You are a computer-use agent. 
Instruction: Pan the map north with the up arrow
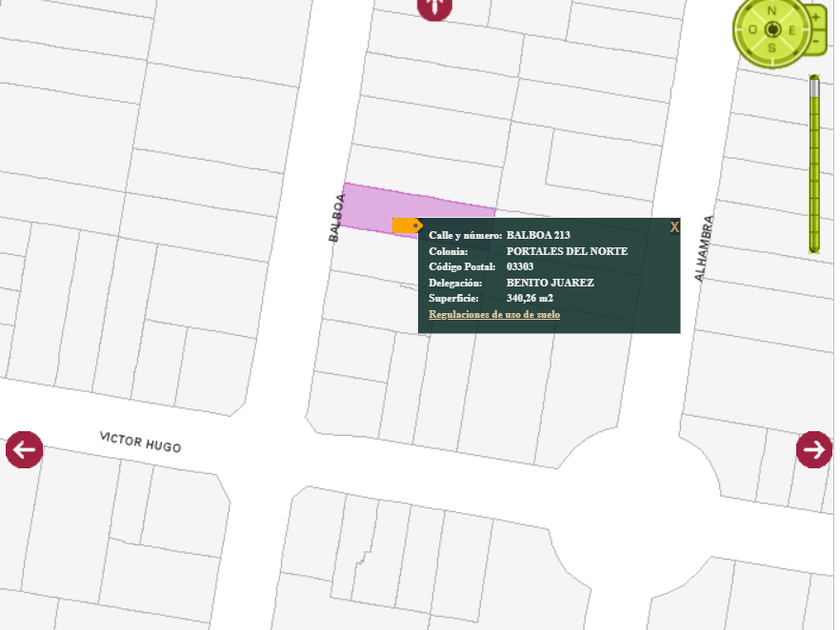pos(434,8)
